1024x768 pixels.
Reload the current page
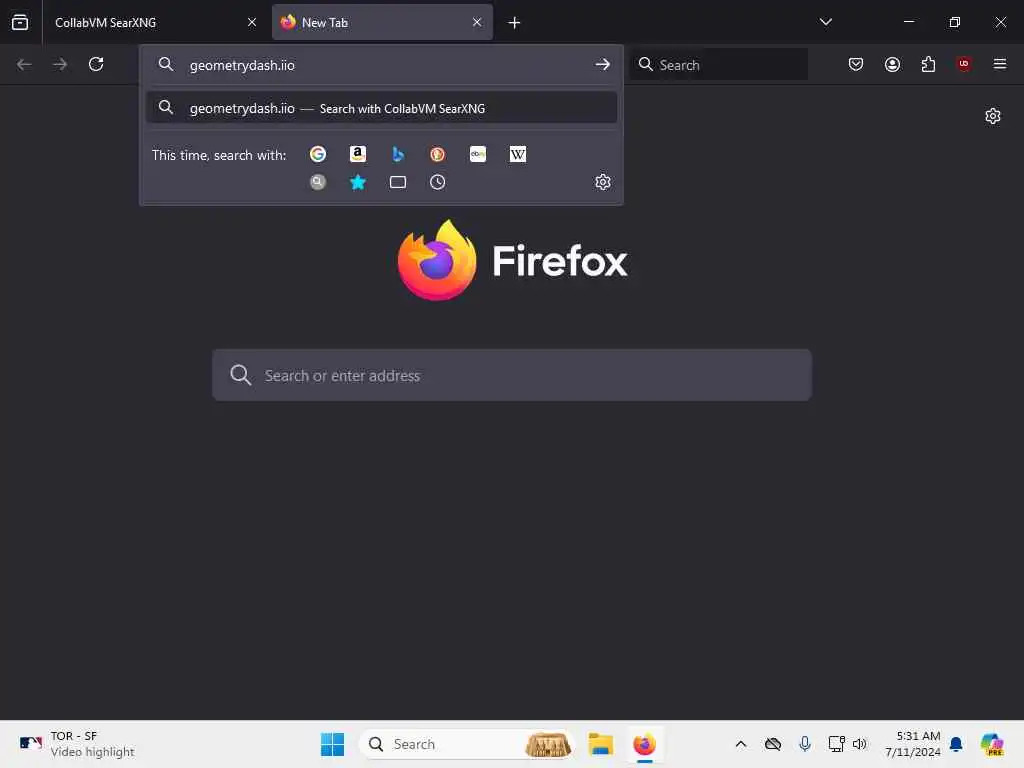(x=96, y=64)
